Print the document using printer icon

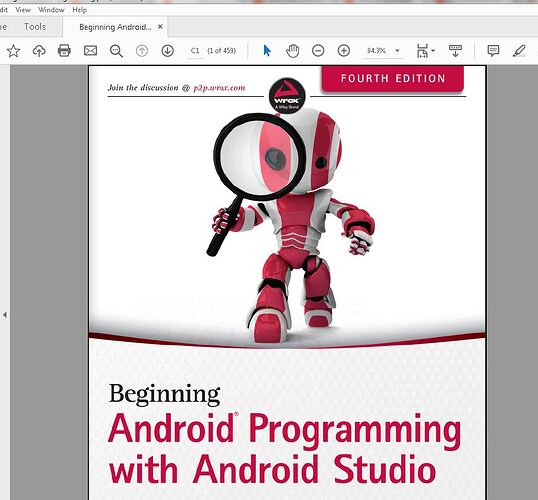[x=64, y=50]
